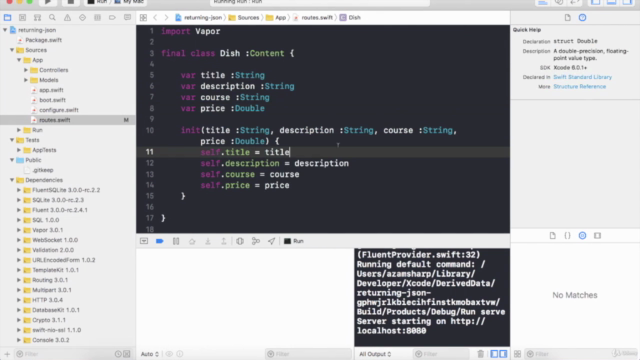Hide the debug area

(x=144, y=241)
